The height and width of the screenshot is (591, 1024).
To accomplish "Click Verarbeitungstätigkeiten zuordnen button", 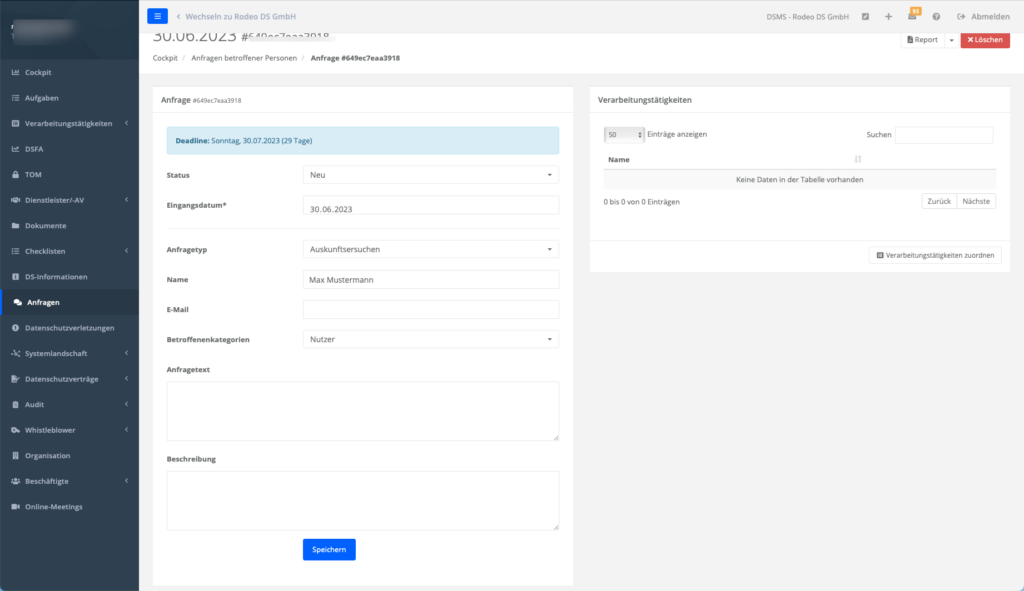I will tap(935, 256).
